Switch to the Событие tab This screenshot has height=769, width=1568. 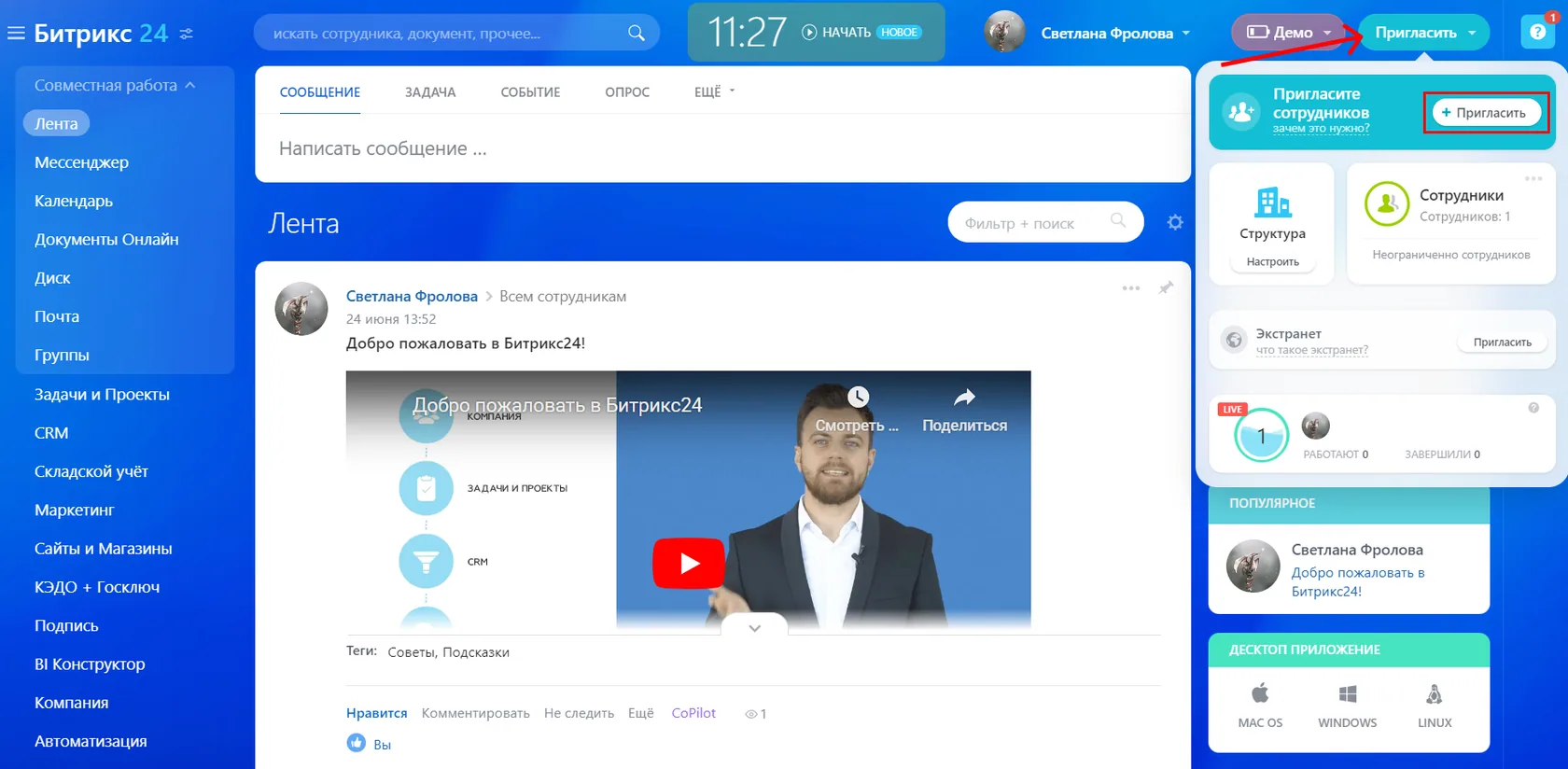pos(530,92)
